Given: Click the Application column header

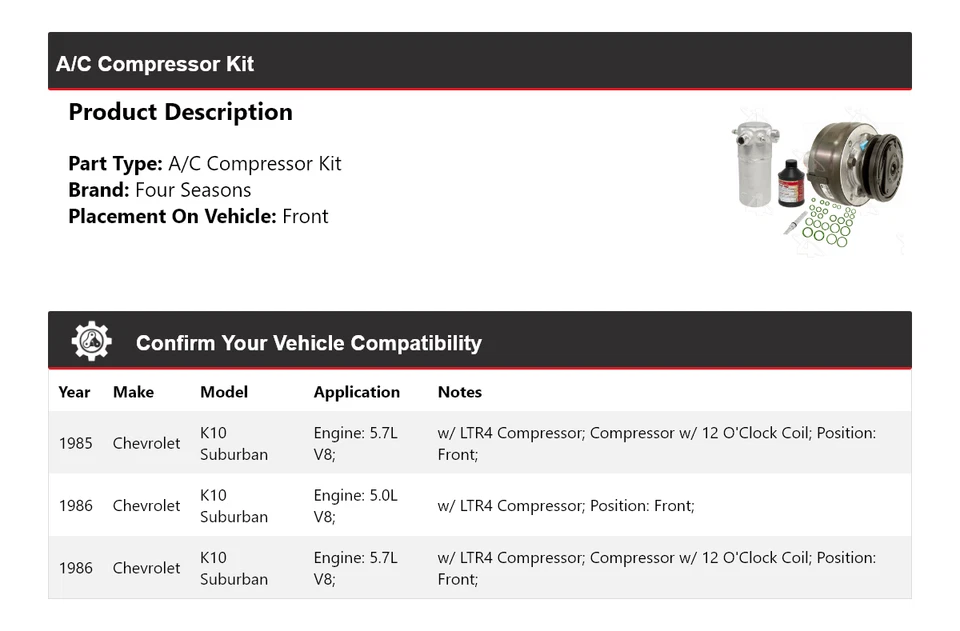Looking at the screenshot, I should [x=356, y=392].
